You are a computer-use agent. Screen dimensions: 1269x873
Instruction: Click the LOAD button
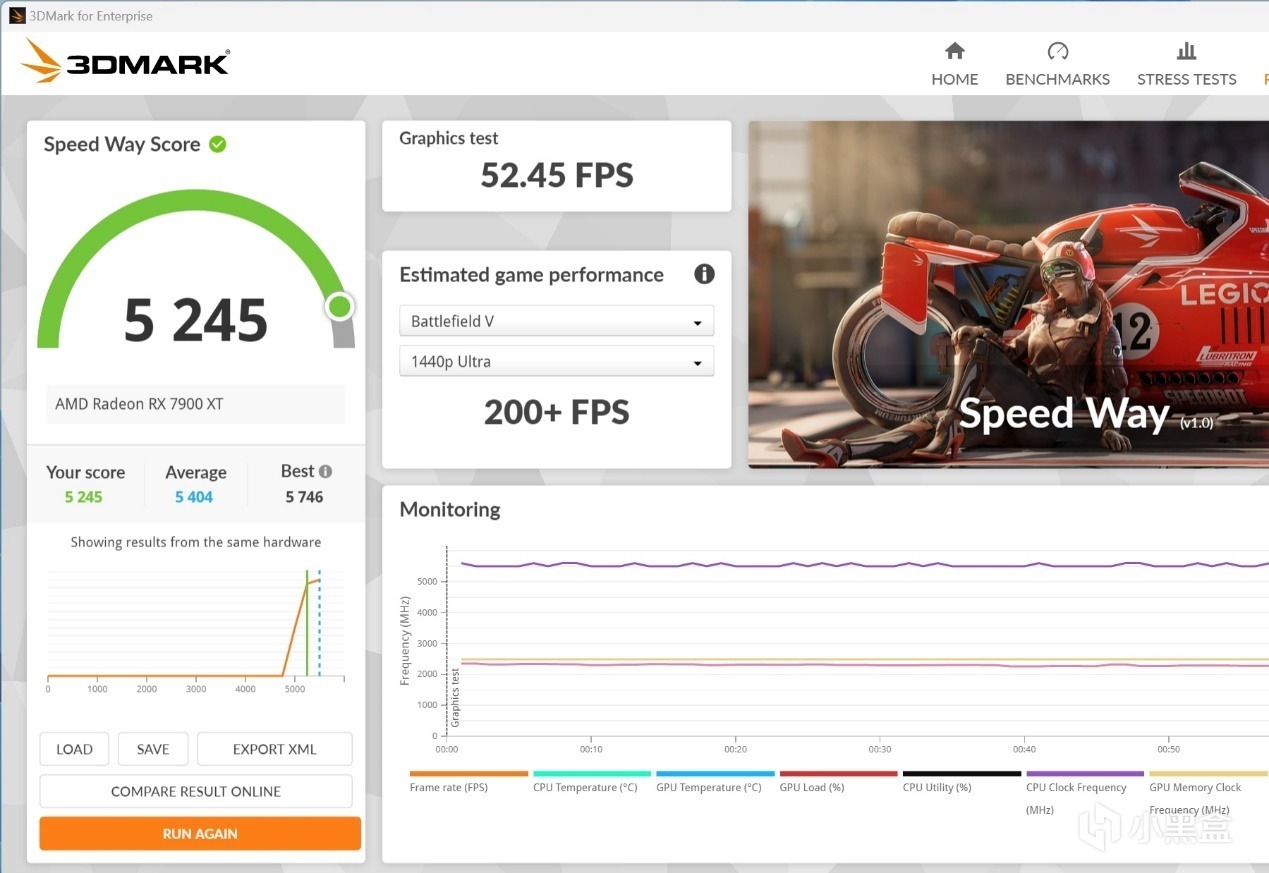(74, 749)
